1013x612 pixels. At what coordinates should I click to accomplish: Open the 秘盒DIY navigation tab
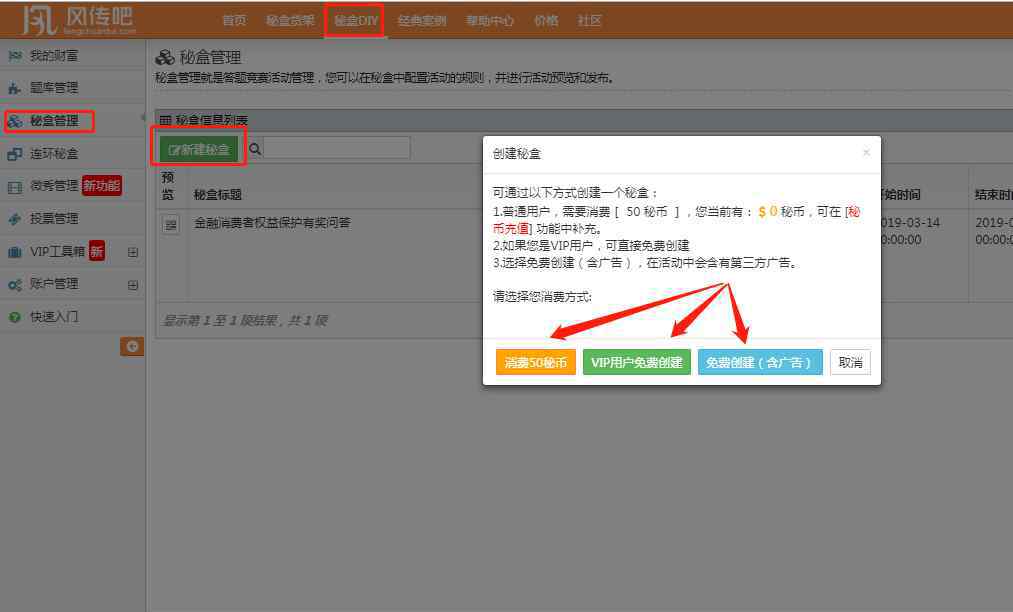tap(355, 21)
